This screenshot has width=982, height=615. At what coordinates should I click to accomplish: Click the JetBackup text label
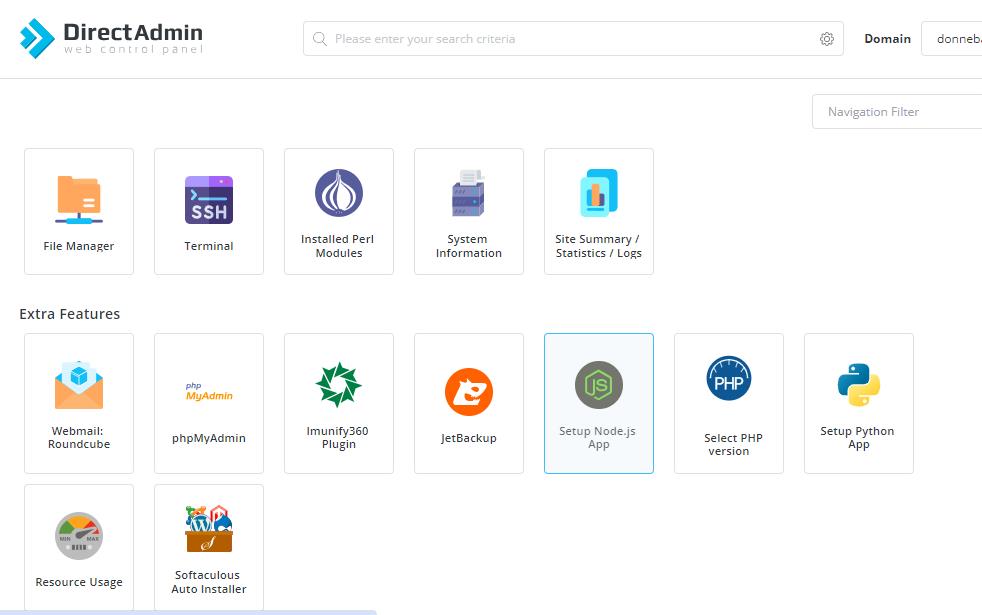[468, 438]
